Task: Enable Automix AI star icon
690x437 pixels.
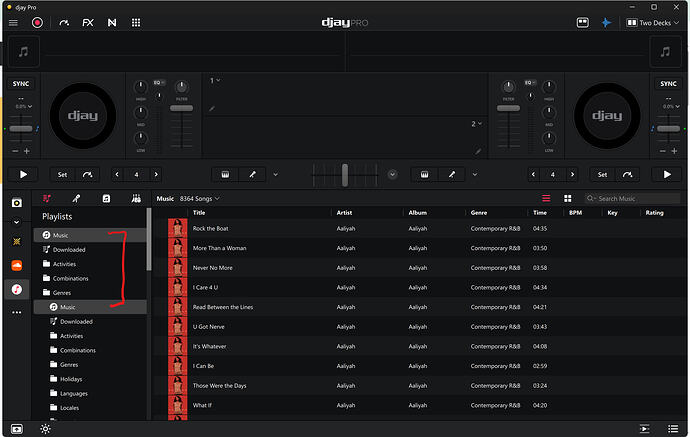Action: tap(606, 22)
